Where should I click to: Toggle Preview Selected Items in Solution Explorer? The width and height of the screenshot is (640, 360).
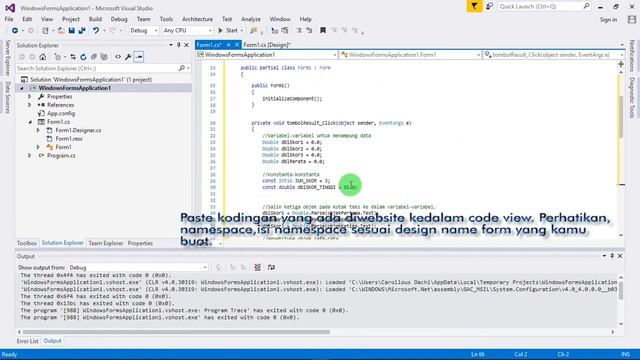(139, 57)
